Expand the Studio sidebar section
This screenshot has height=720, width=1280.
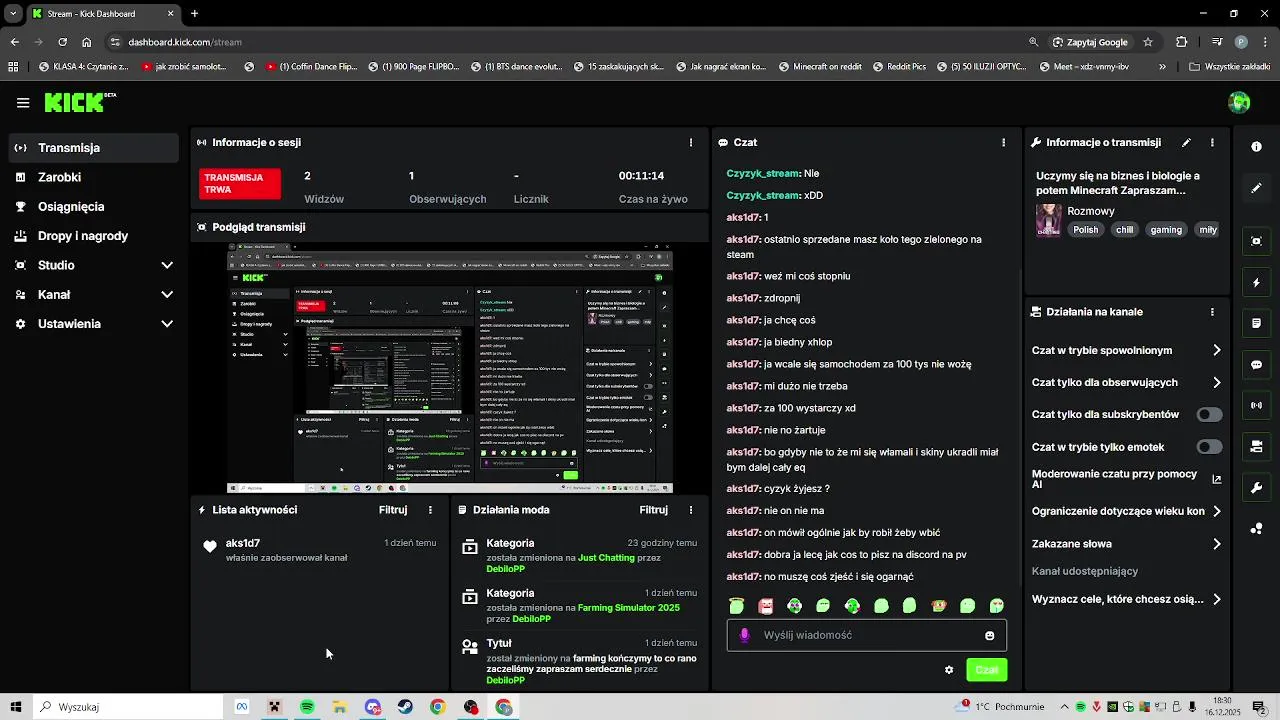pyautogui.click(x=94, y=265)
